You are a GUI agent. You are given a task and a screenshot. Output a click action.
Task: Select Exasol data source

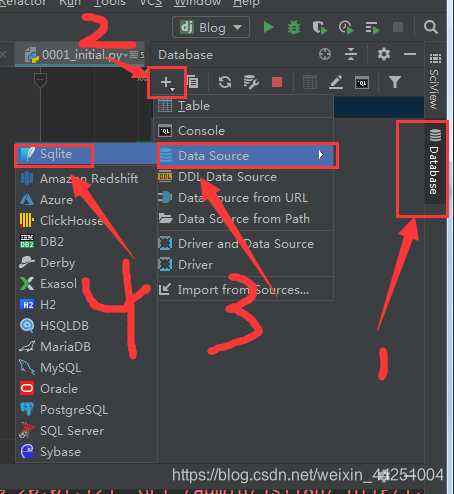click(x=86, y=283)
